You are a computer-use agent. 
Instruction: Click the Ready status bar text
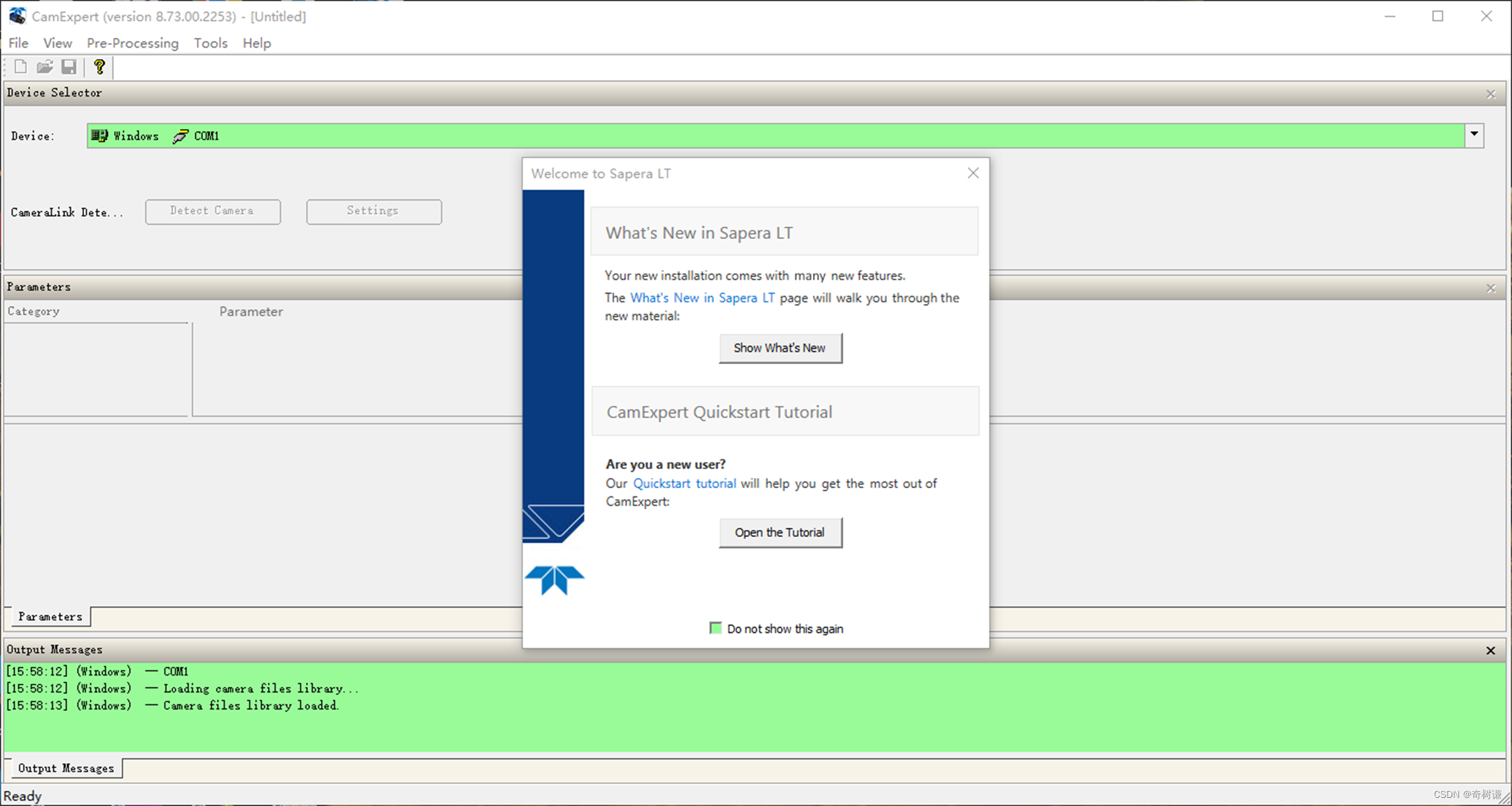pos(22,796)
